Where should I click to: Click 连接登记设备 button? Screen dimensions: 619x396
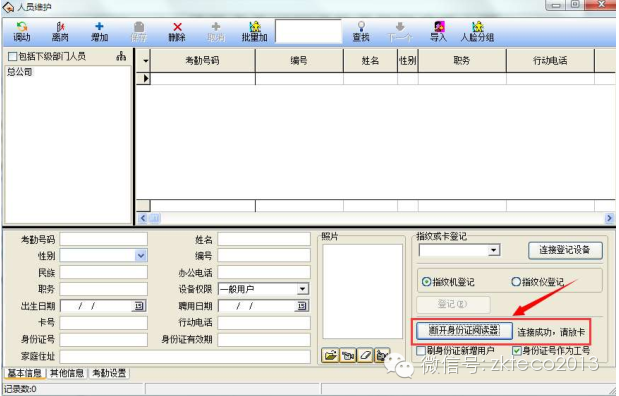(x=565, y=250)
